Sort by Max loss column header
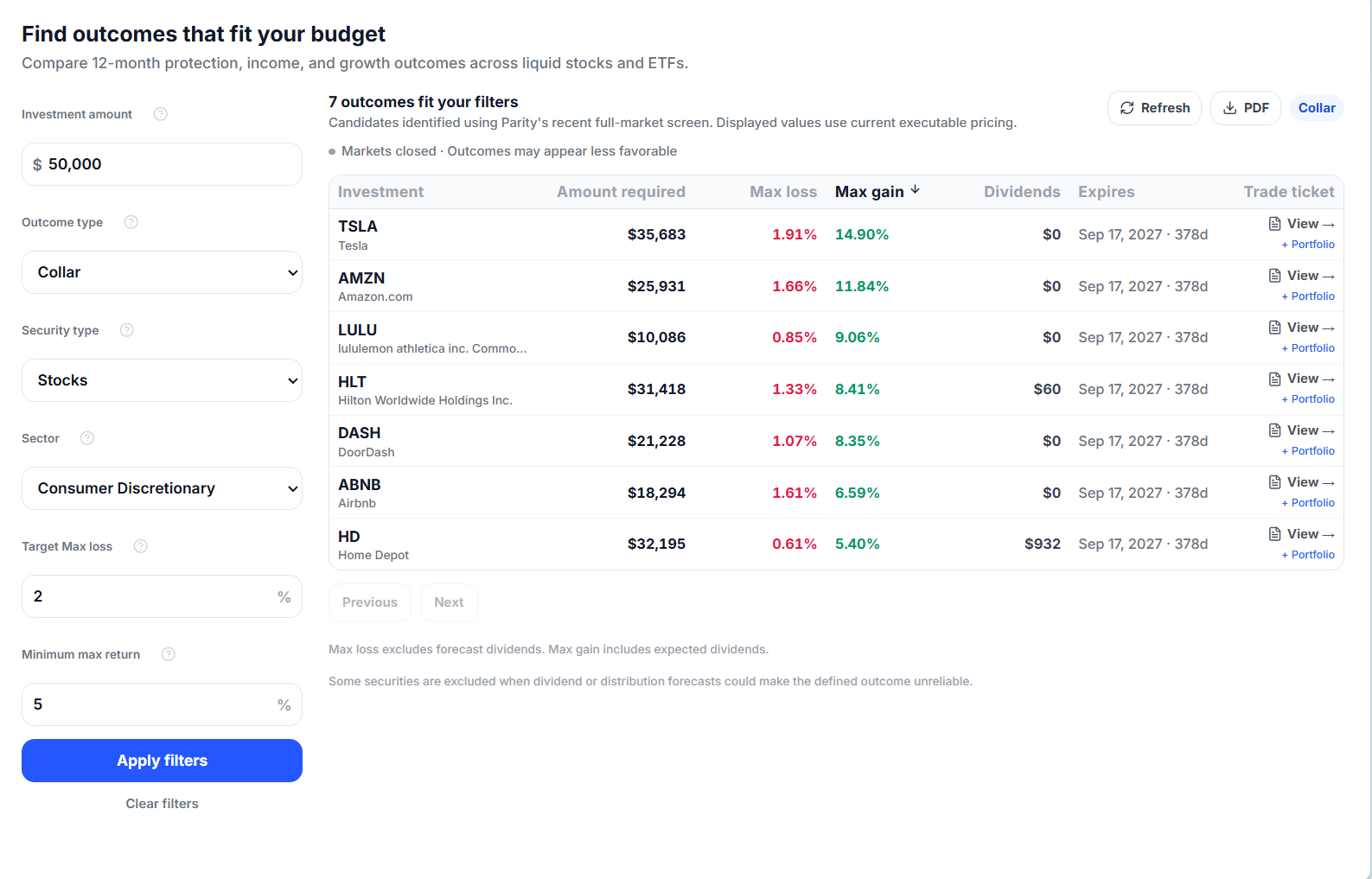The image size is (1372, 879). pyautogui.click(x=782, y=192)
